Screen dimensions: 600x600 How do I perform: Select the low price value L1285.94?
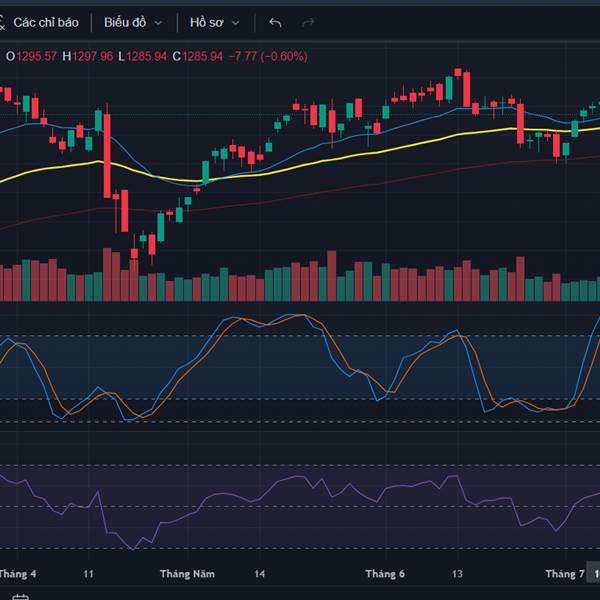142,57
